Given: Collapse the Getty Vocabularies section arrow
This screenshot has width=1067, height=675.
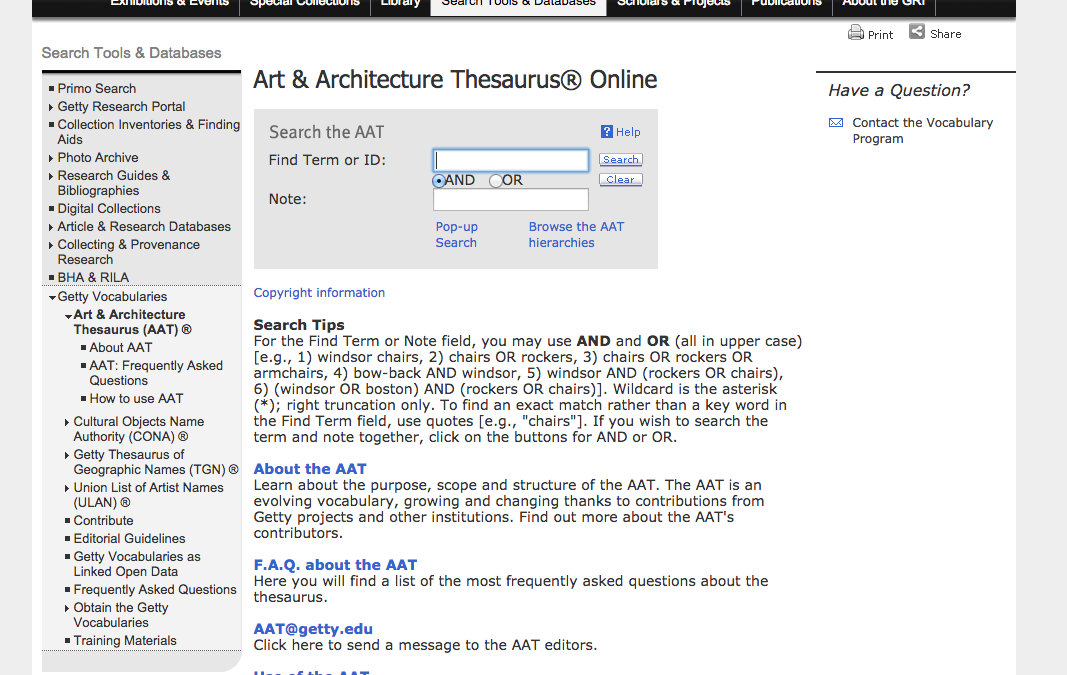Looking at the screenshot, I should click(52, 297).
